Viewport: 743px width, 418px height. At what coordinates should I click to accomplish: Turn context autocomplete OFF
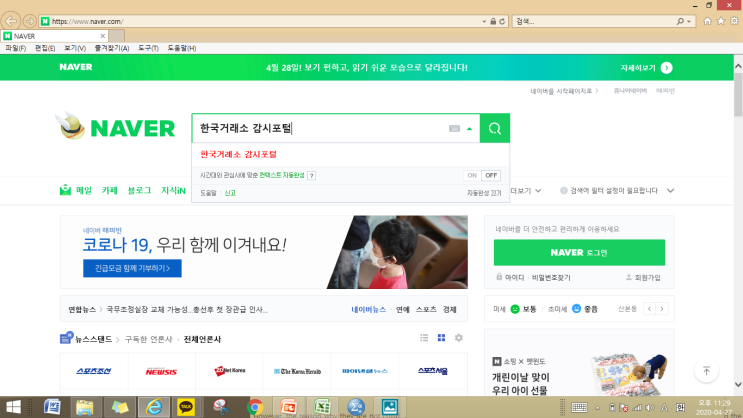coord(491,175)
